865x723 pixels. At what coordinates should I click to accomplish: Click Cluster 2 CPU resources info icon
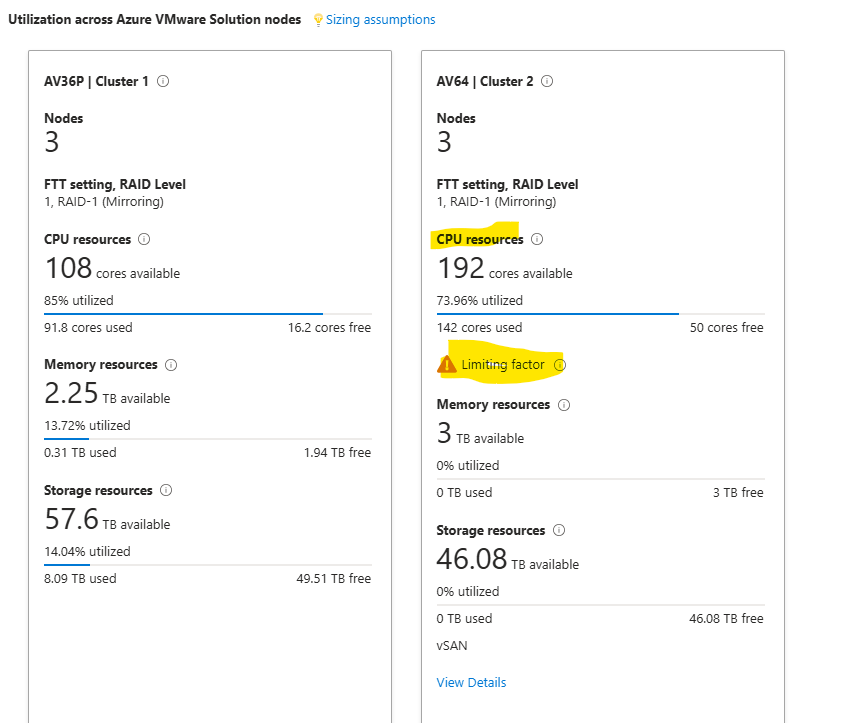point(537,240)
